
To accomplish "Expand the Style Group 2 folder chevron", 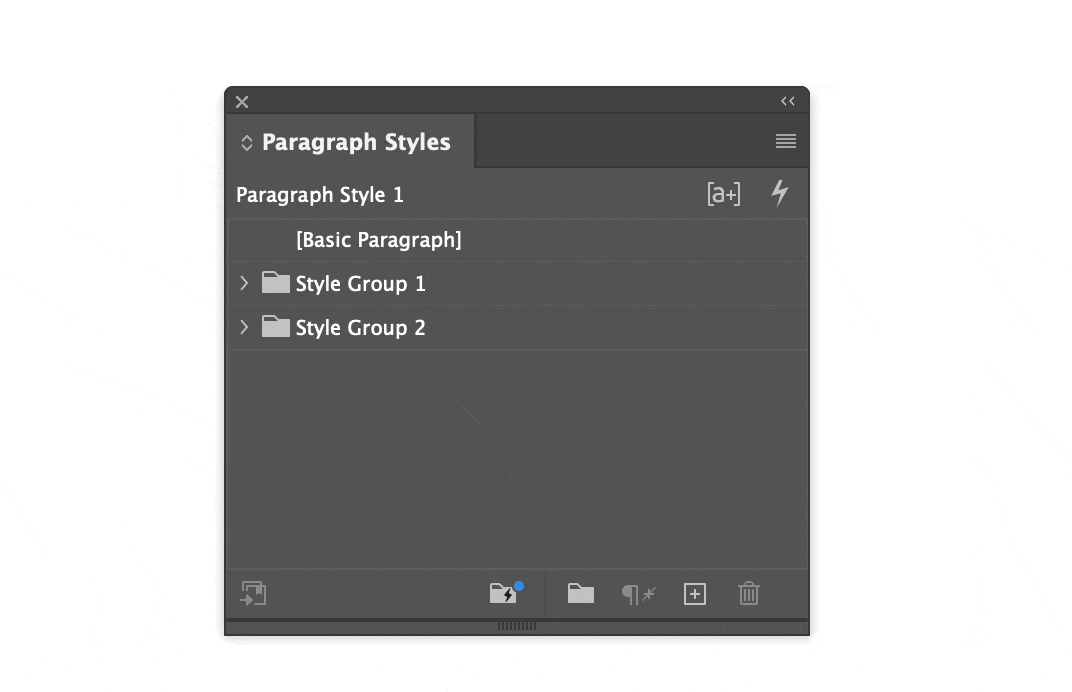I will coord(244,327).
